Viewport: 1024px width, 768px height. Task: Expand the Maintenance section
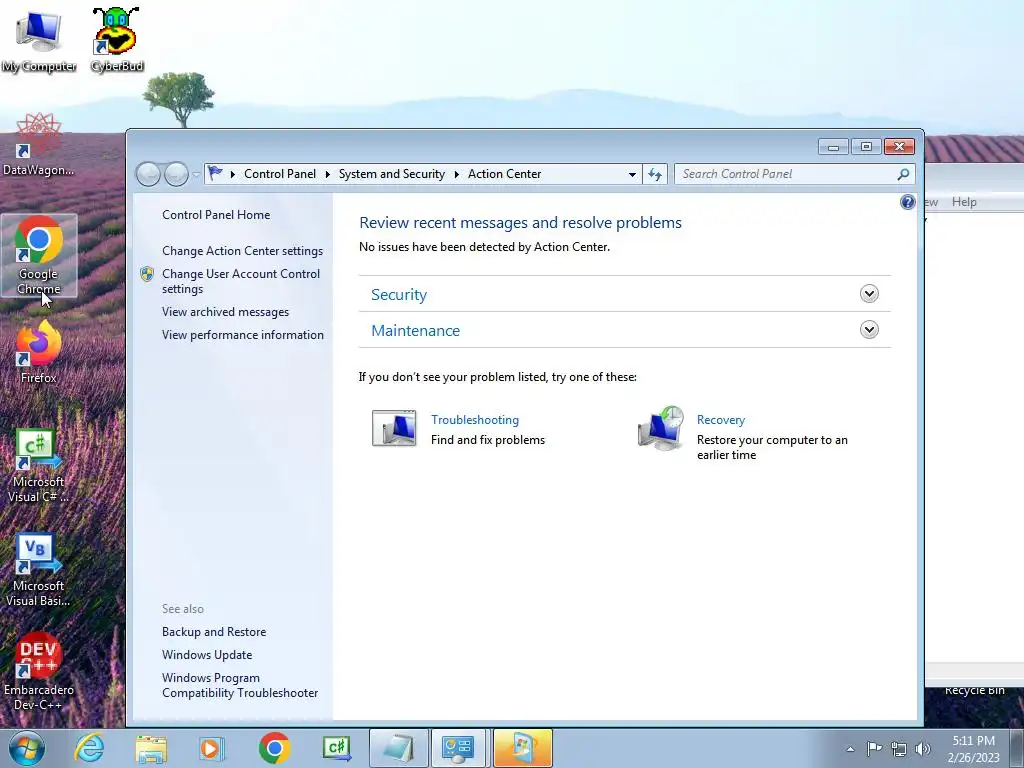[x=869, y=330]
